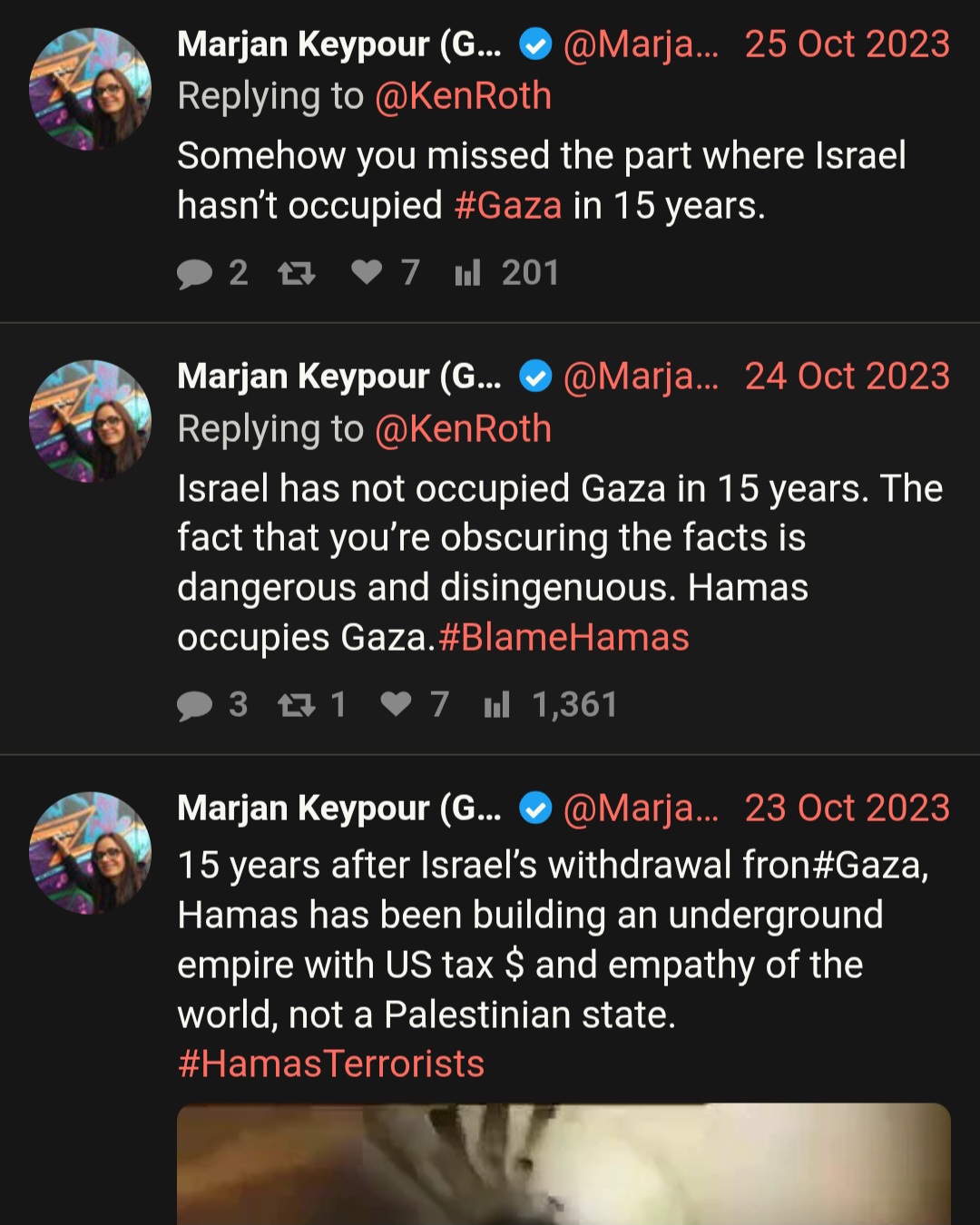Viewport: 980px width, 1225px height.
Task: Open @KenRoth mention in the 25 Oct tweet
Action: click(463, 96)
